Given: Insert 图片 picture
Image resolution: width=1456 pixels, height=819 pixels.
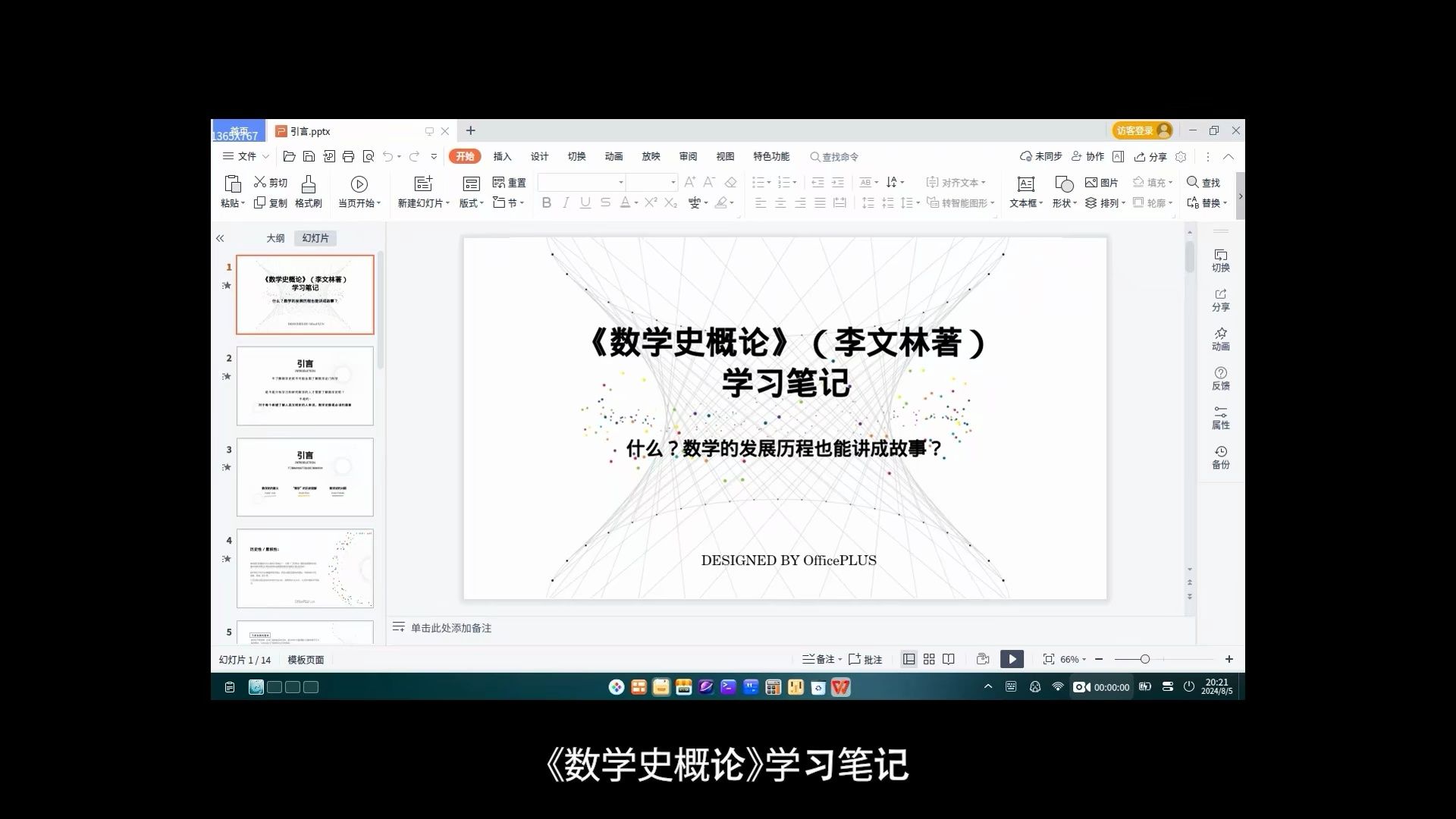Looking at the screenshot, I should (x=1102, y=183).
